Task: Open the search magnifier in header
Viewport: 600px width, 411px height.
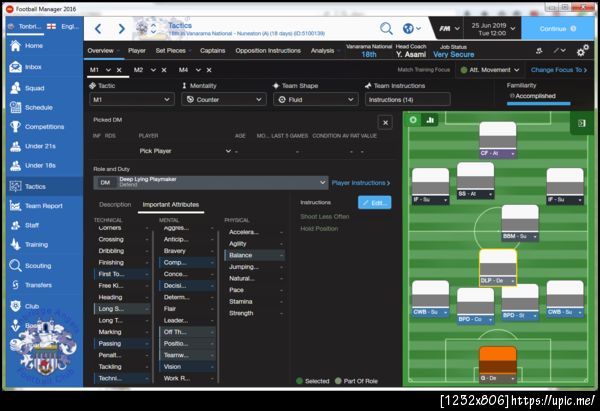Action: 386,28
